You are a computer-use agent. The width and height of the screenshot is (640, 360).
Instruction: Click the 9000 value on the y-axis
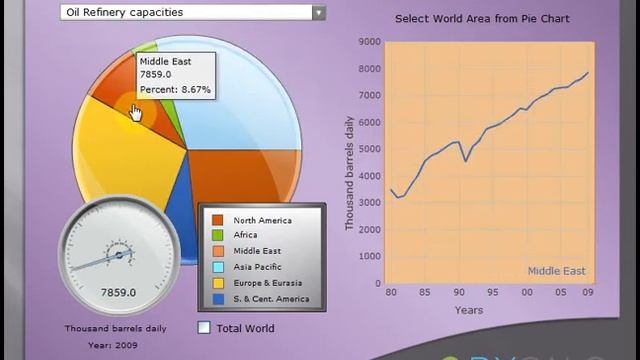tap(369, 42)
